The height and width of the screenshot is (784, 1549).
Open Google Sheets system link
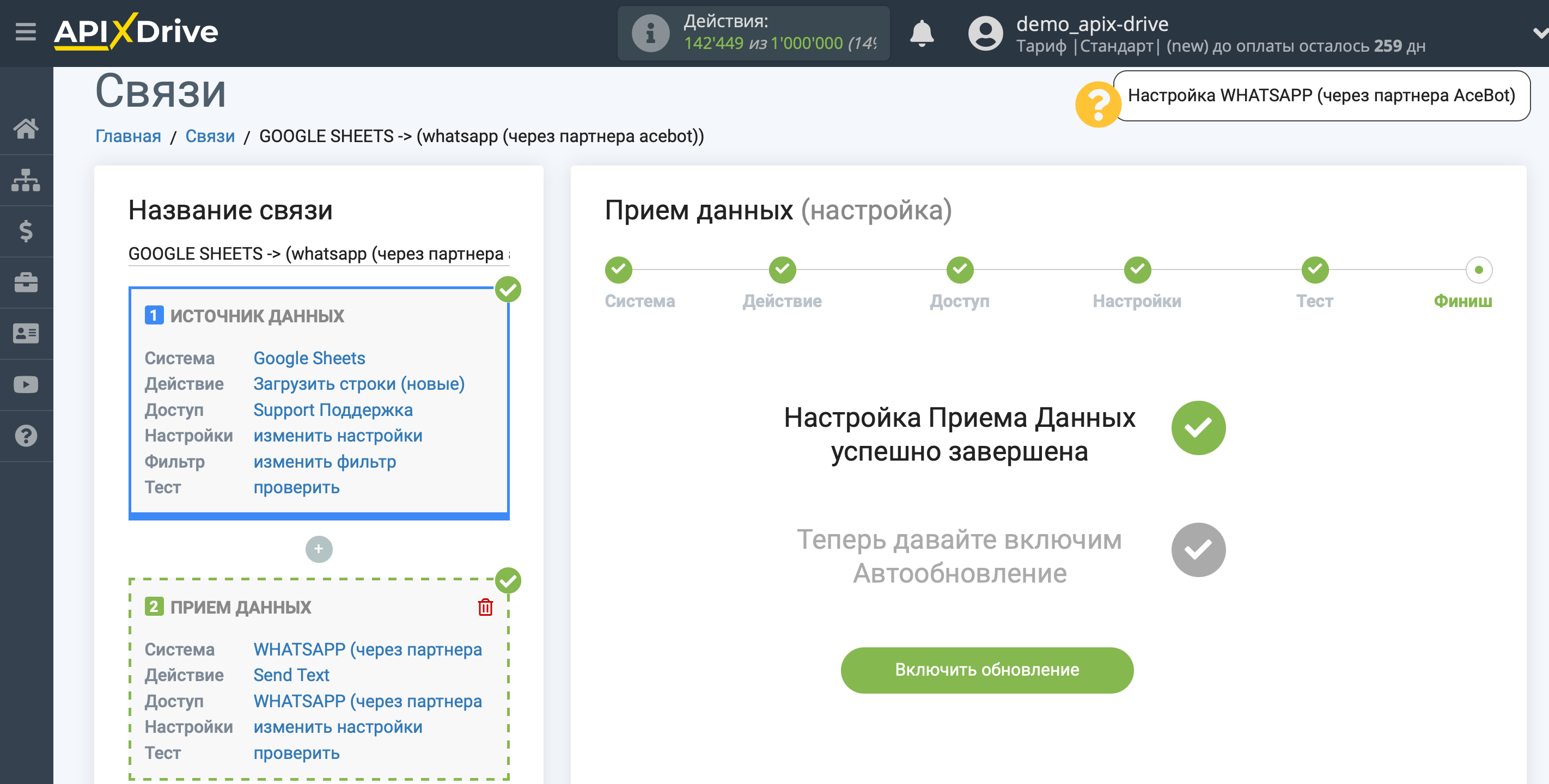click(x=309, y=358)
